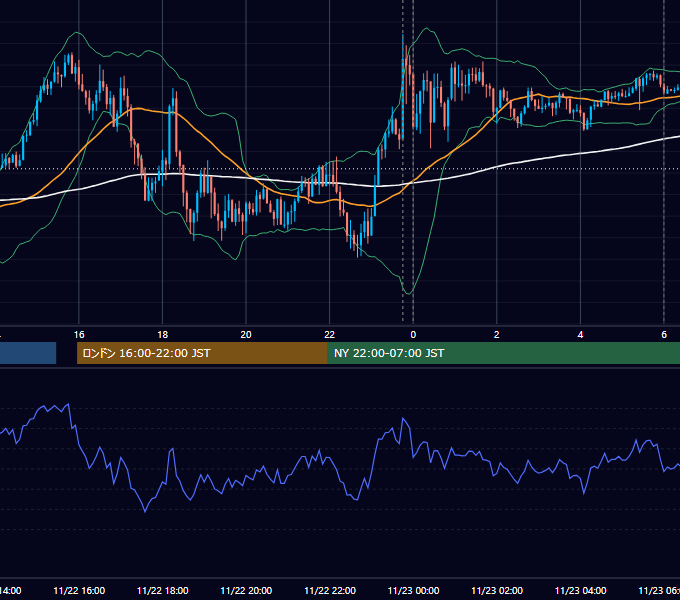Click the 11/22 16:00 time label
The image size is (680, 600).
(x=79, y=590)
